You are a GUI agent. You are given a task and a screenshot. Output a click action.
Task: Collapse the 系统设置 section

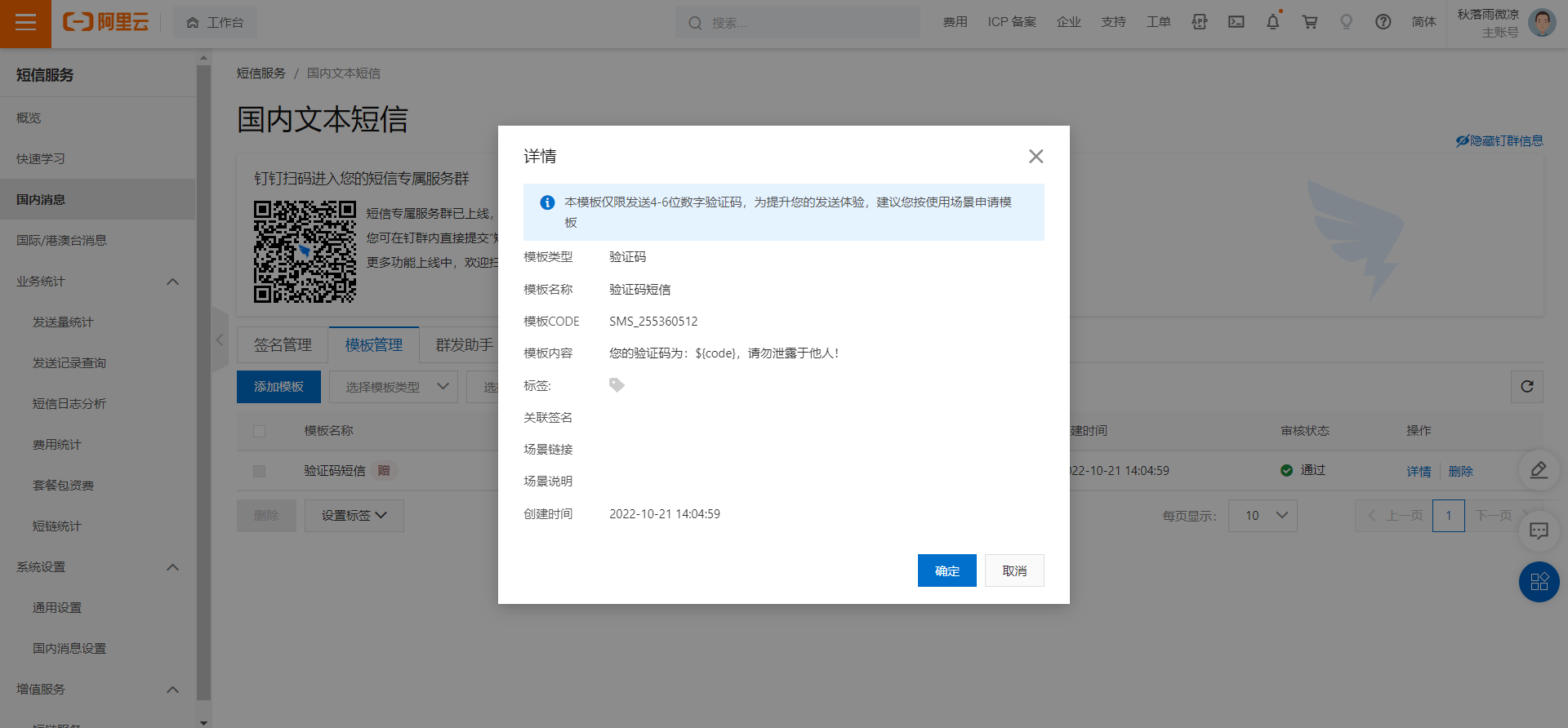click(172, 567)
